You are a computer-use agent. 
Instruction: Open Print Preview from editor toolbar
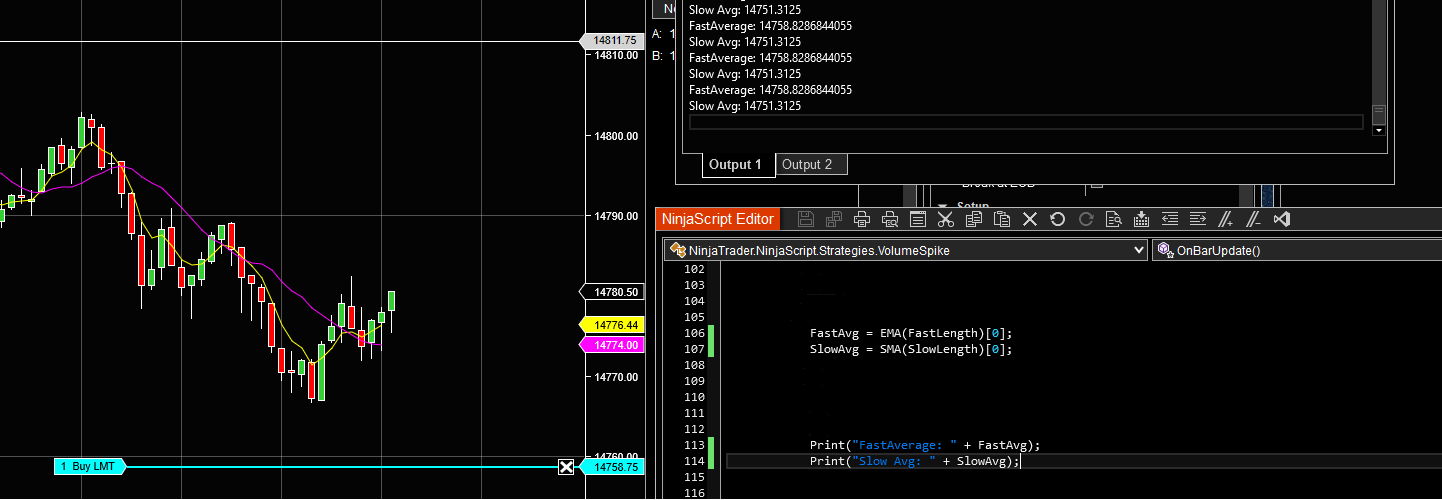click(x=890, y=219)
